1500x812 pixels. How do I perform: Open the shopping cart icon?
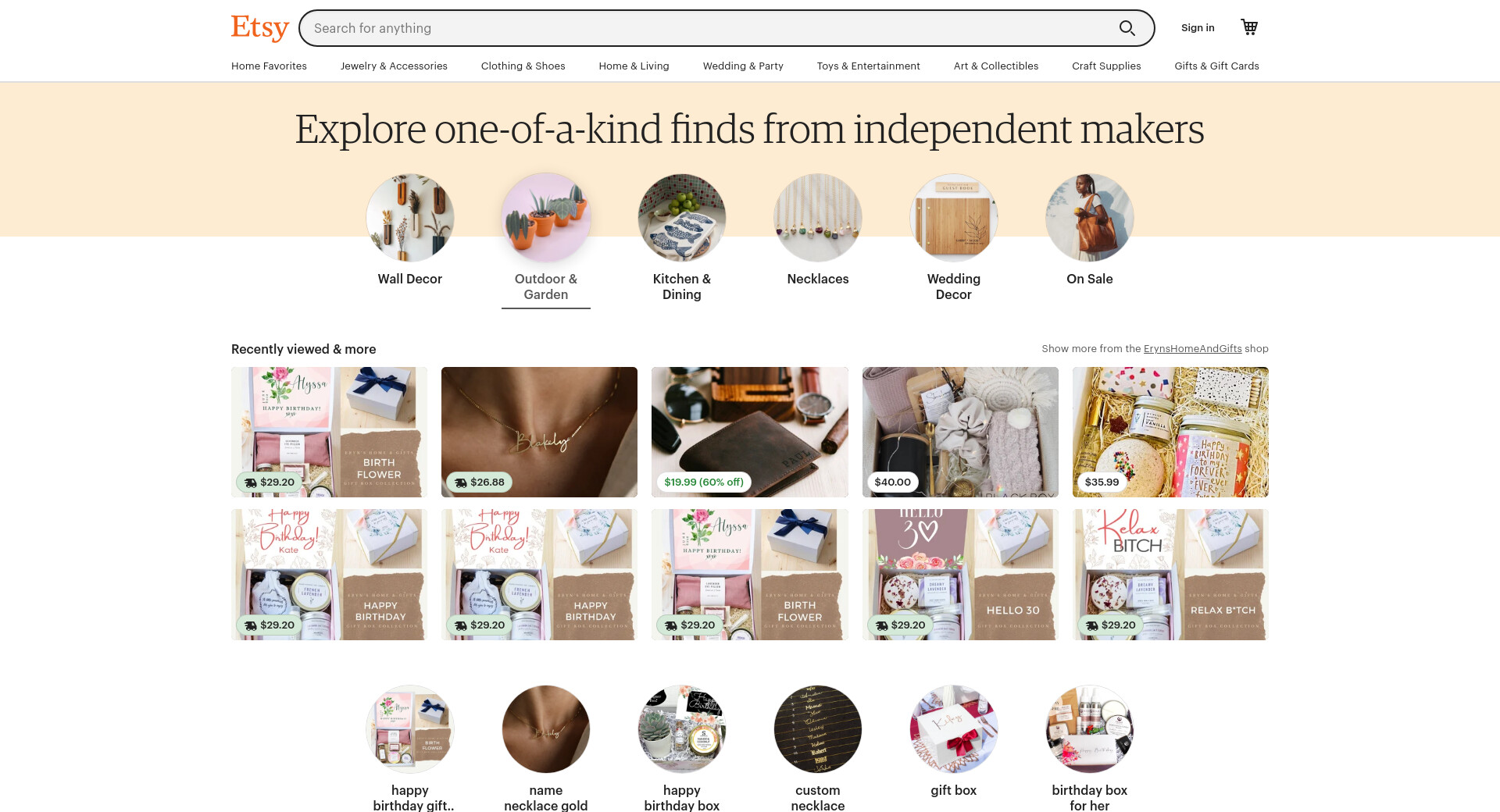[x=1249, y=27]
